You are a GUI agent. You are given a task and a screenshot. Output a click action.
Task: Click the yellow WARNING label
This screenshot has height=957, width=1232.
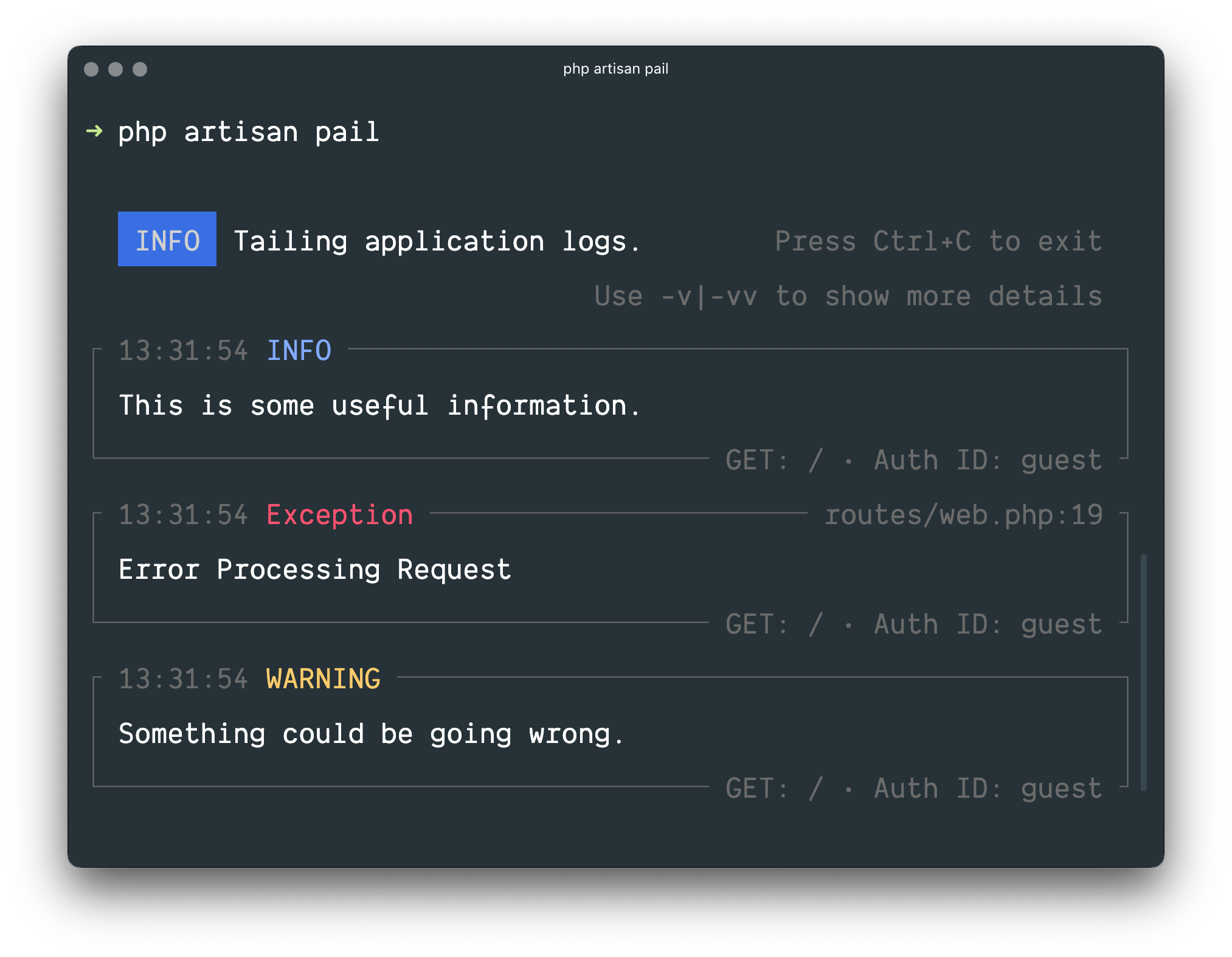pos(323,679)
